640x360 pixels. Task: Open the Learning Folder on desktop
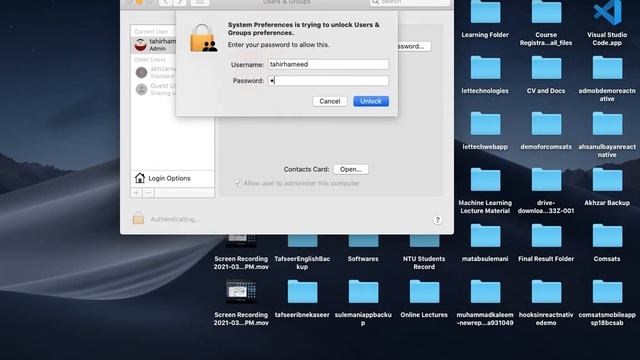click(x=485, y=12)
